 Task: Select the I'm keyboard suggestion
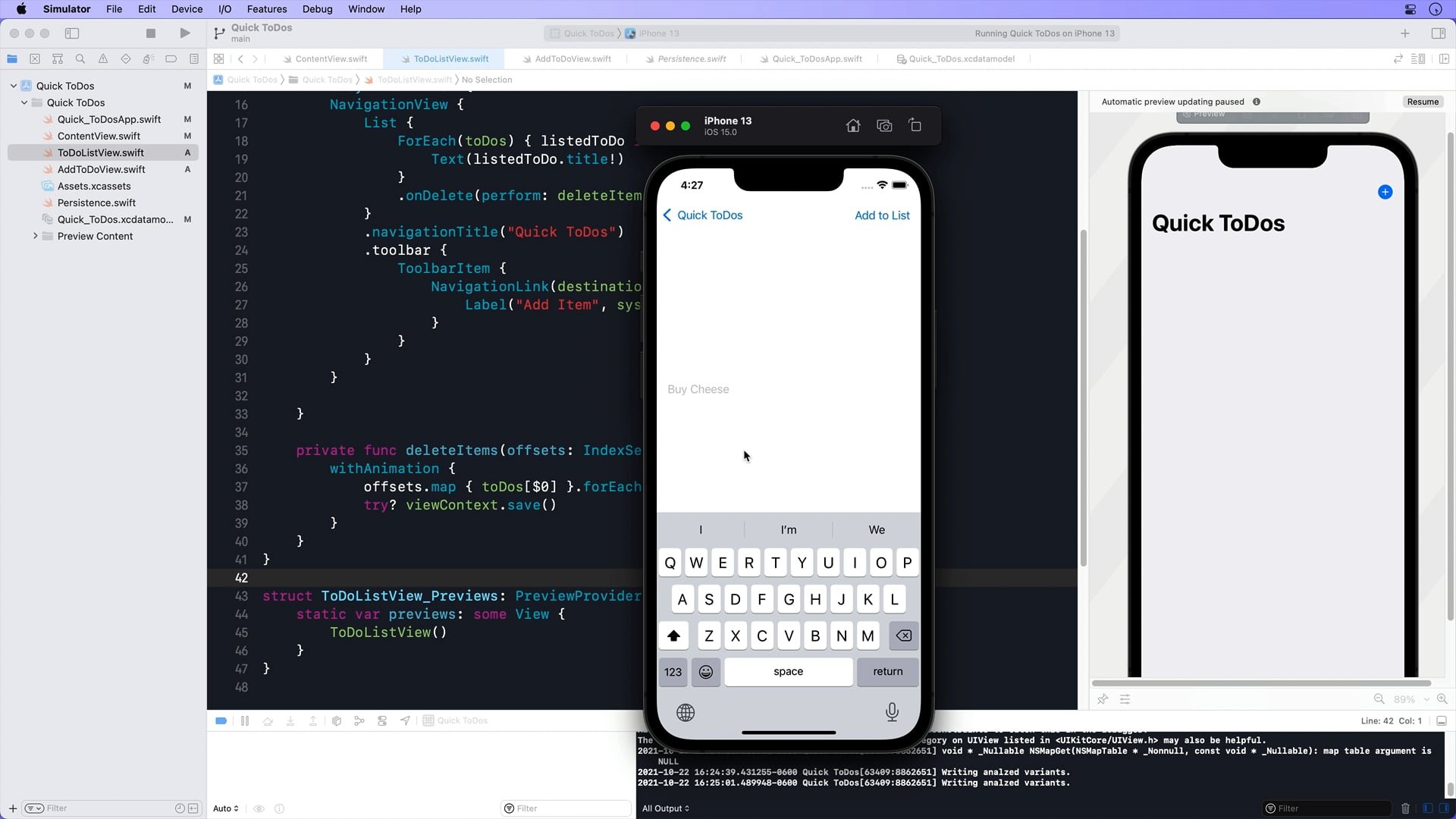pyautogui.click(x=789, y=530)
